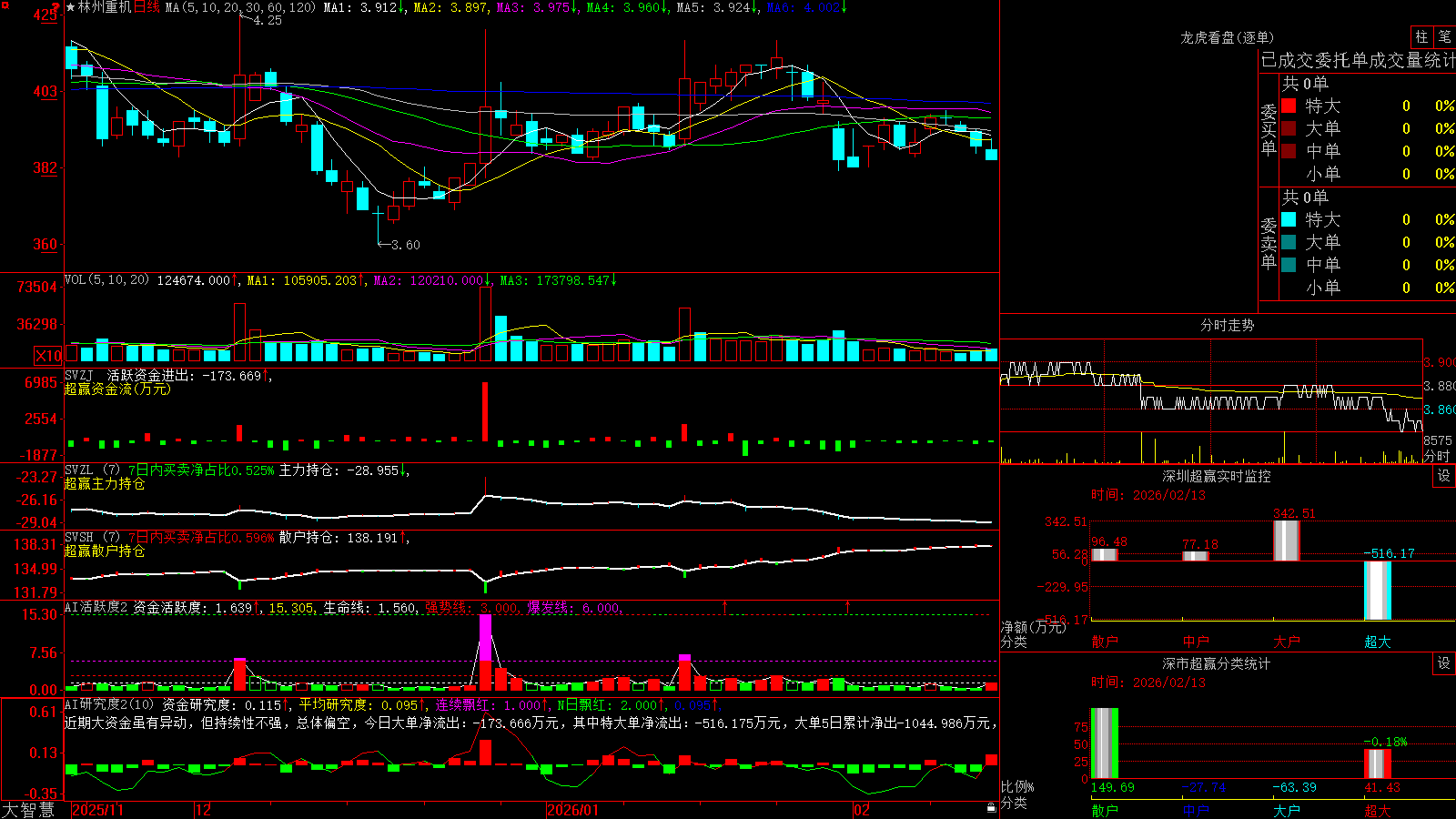The width and height of the screenshot is (1456, 819).
Task: Switch to 柱 bar view in 龙虎看盘
Action: tap(1421, 37)
